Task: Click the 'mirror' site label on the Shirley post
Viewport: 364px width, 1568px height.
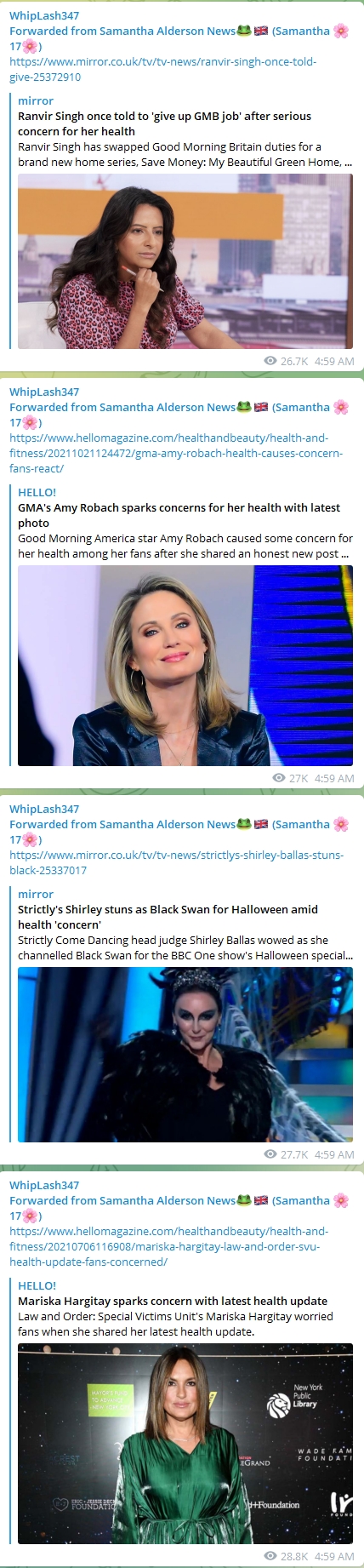Action: [x=36, y=894]
